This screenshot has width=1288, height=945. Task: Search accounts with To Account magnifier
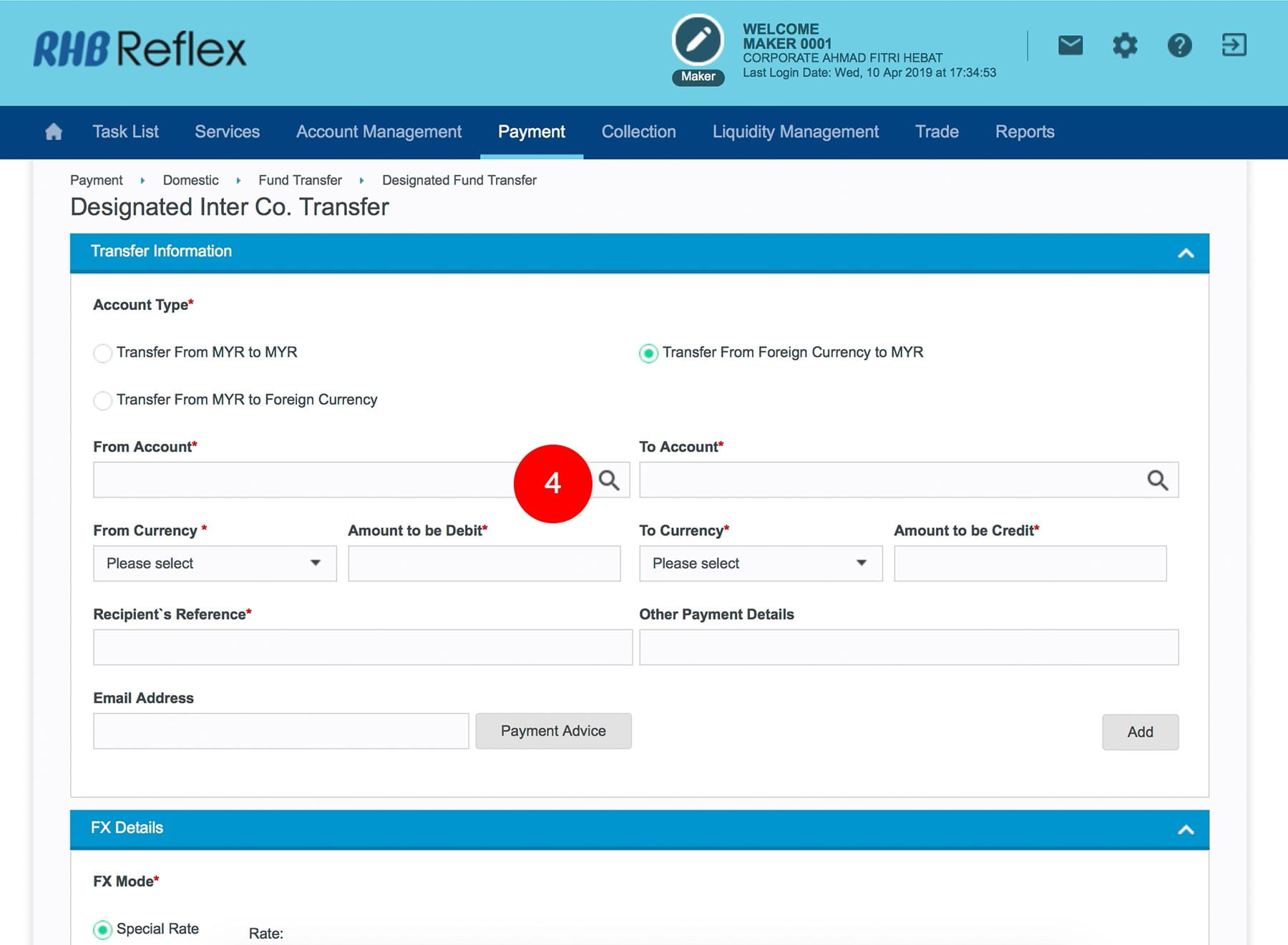point(1157,480)
